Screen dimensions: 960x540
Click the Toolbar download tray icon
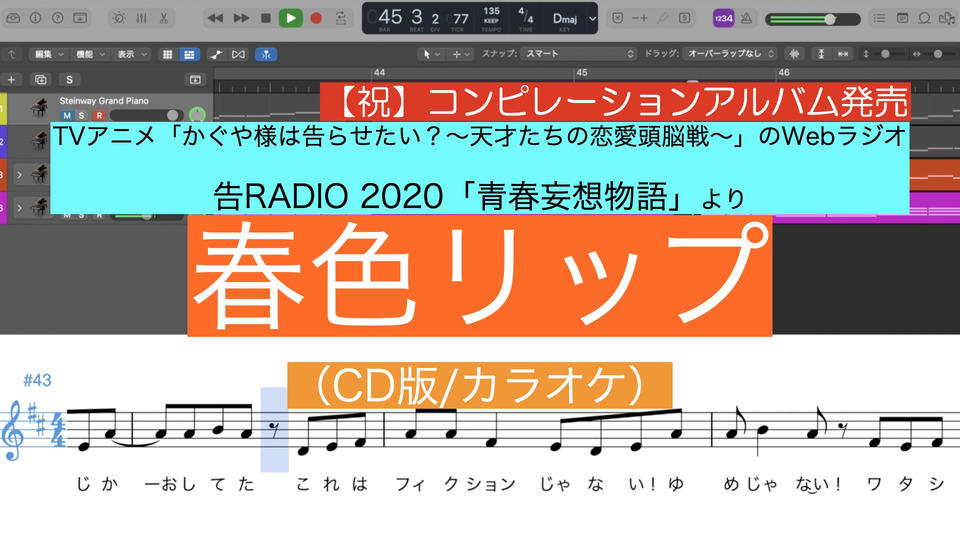[80, 18]
